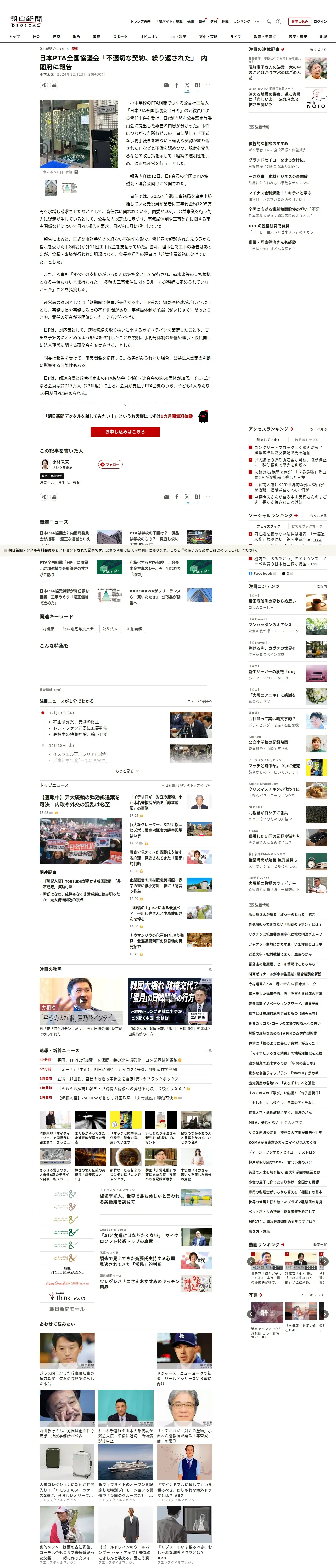Open ニュースの要点へ link
This screenshot has height=1568, width=336.
199,701
